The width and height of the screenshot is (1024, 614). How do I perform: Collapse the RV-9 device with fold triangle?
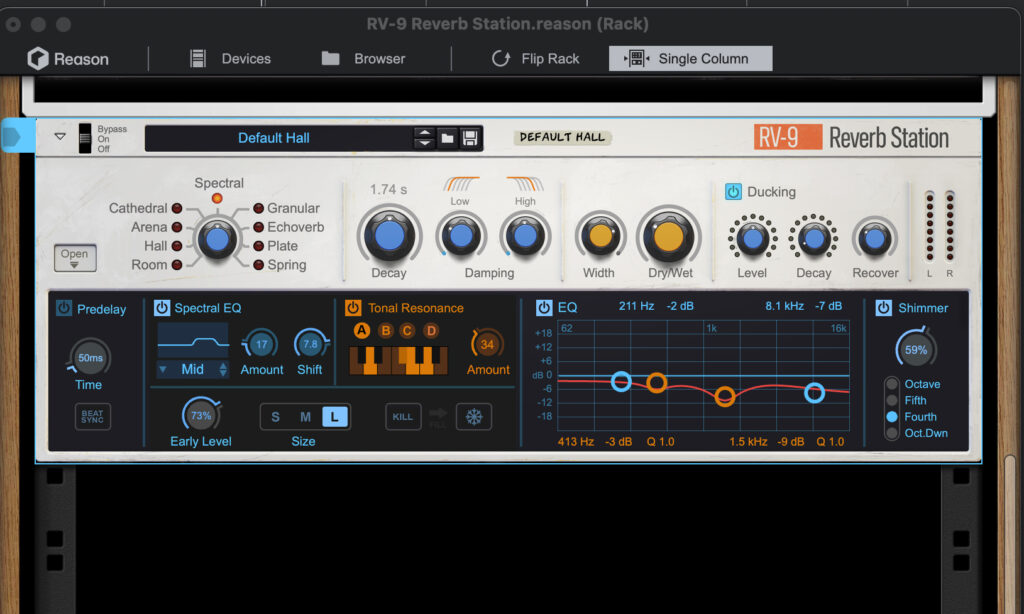pyautogui.click(x=60, y=137)
